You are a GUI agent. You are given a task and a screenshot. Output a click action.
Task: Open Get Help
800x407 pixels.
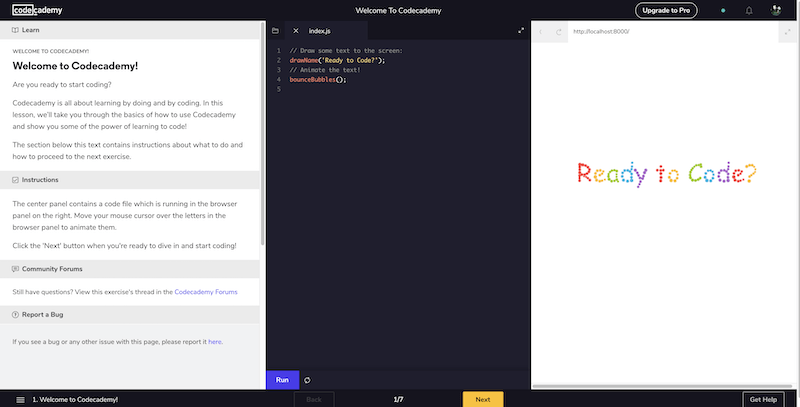tap(763, 399)
